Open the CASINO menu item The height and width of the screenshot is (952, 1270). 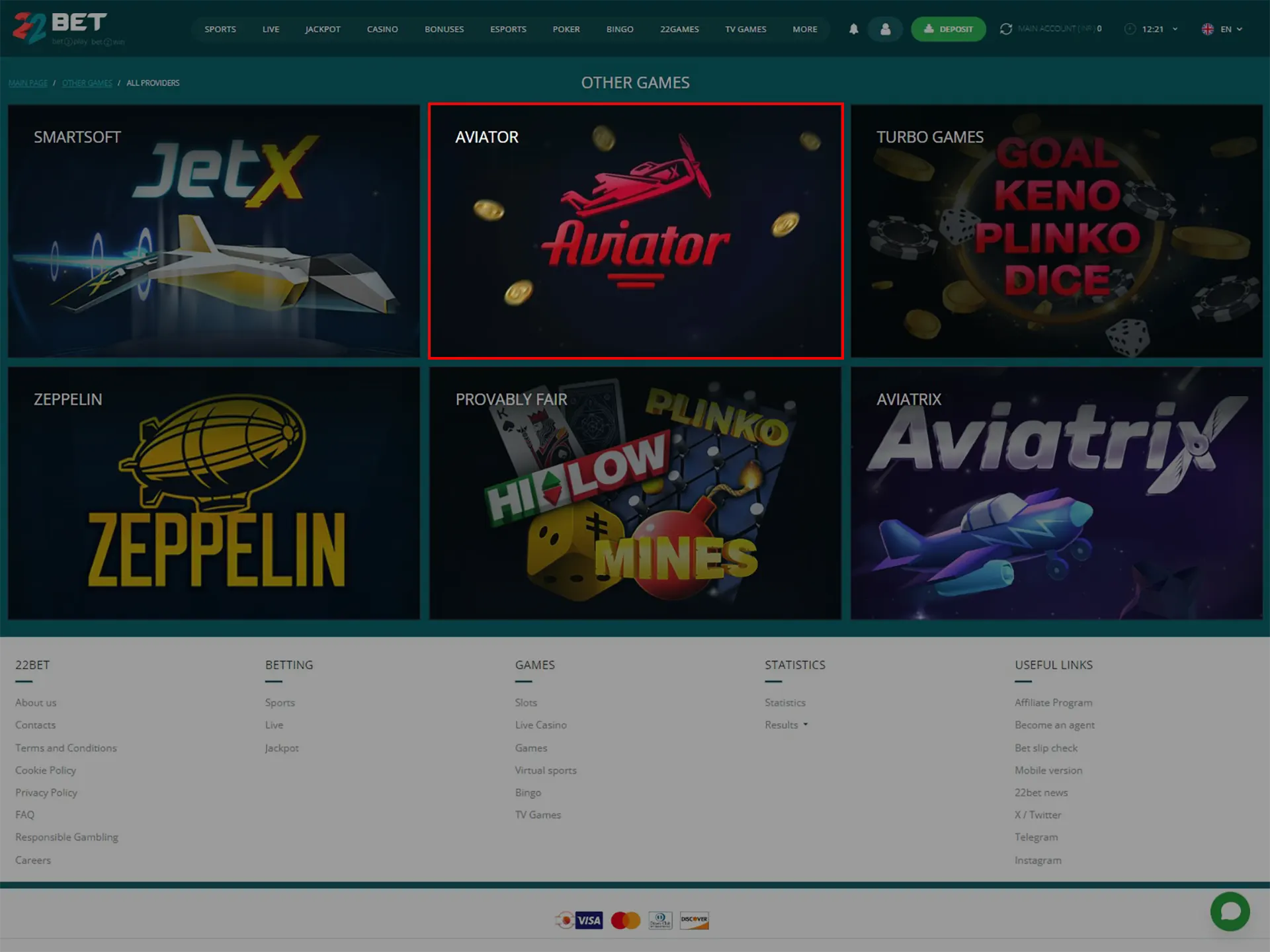[x=382, y=29]
